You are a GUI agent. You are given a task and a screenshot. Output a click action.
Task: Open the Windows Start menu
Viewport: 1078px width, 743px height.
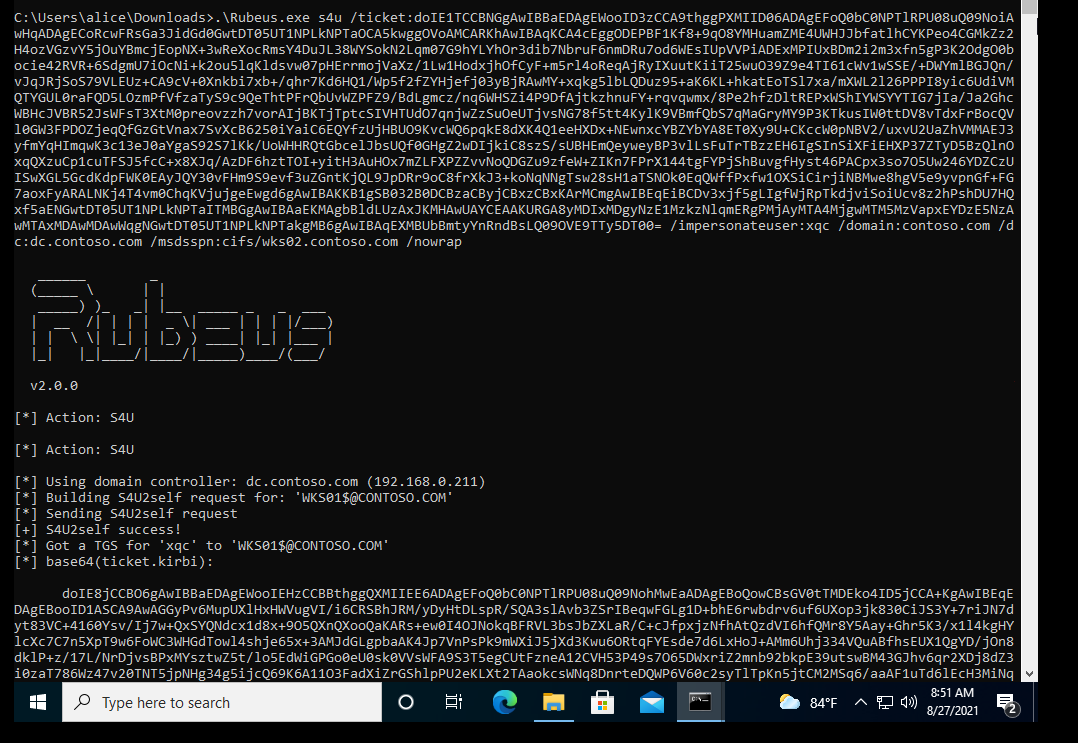pyautogui.click(x=38, y=702)
